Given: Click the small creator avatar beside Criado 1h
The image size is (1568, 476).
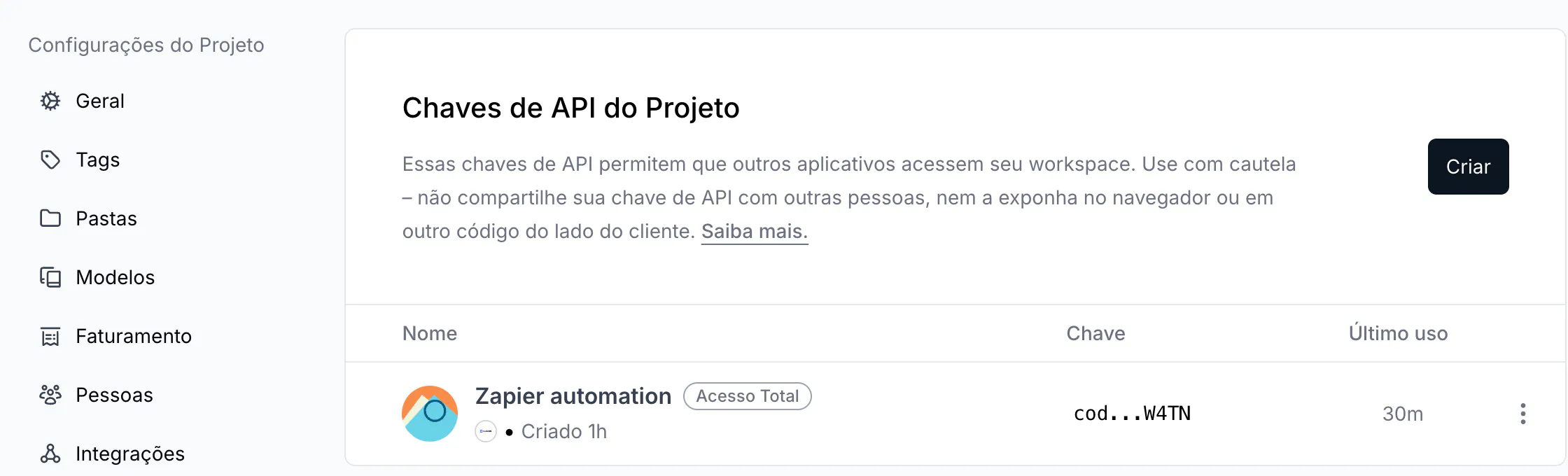Looking at the screenshot, I should [486, 431].
